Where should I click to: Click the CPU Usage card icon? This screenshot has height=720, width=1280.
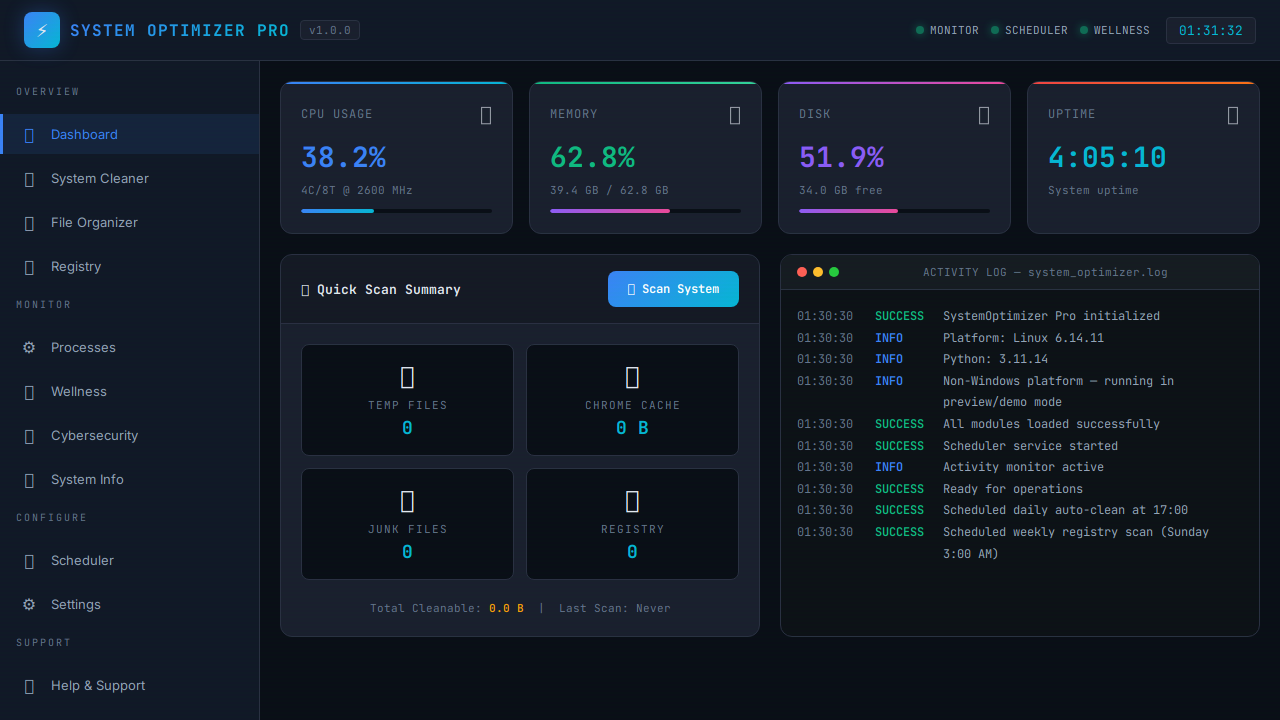(486, 115)
